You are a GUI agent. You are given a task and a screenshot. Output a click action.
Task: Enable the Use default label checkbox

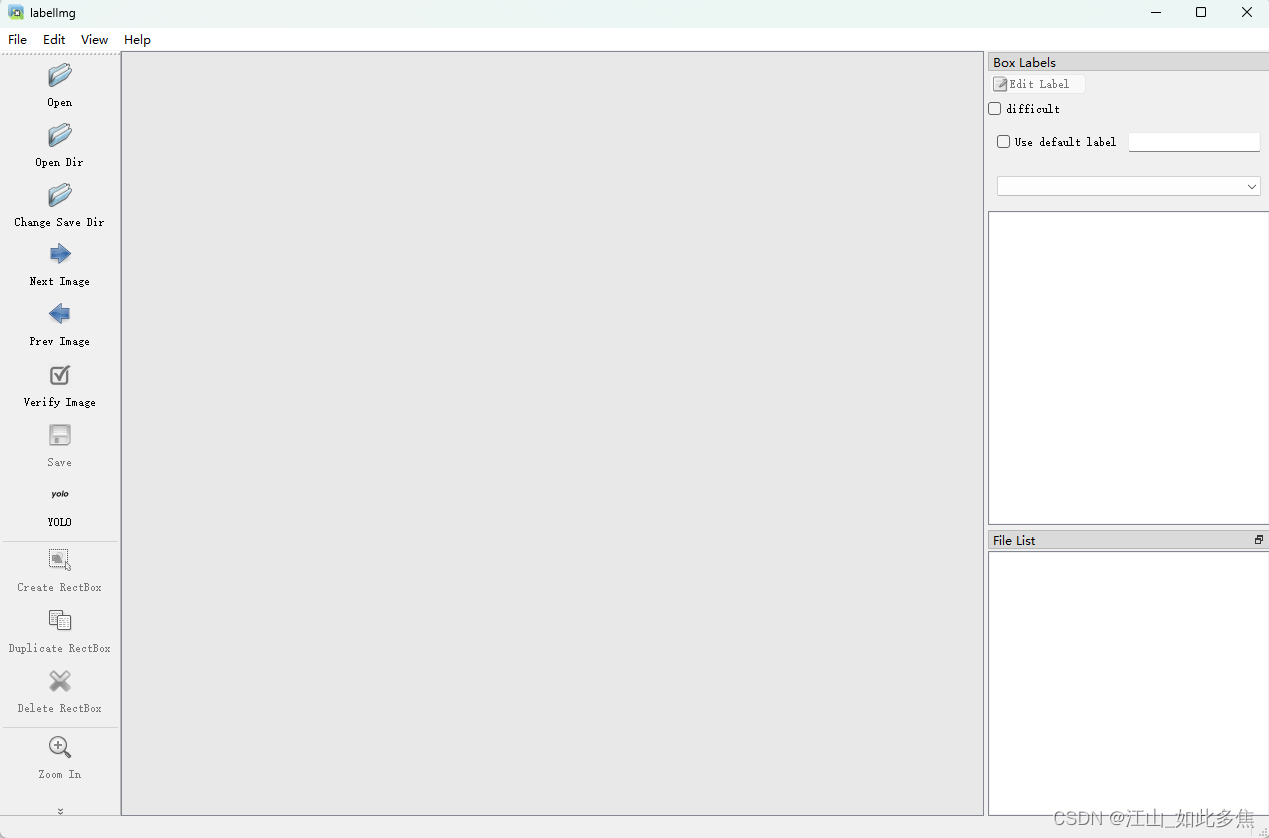(1004, 142)
